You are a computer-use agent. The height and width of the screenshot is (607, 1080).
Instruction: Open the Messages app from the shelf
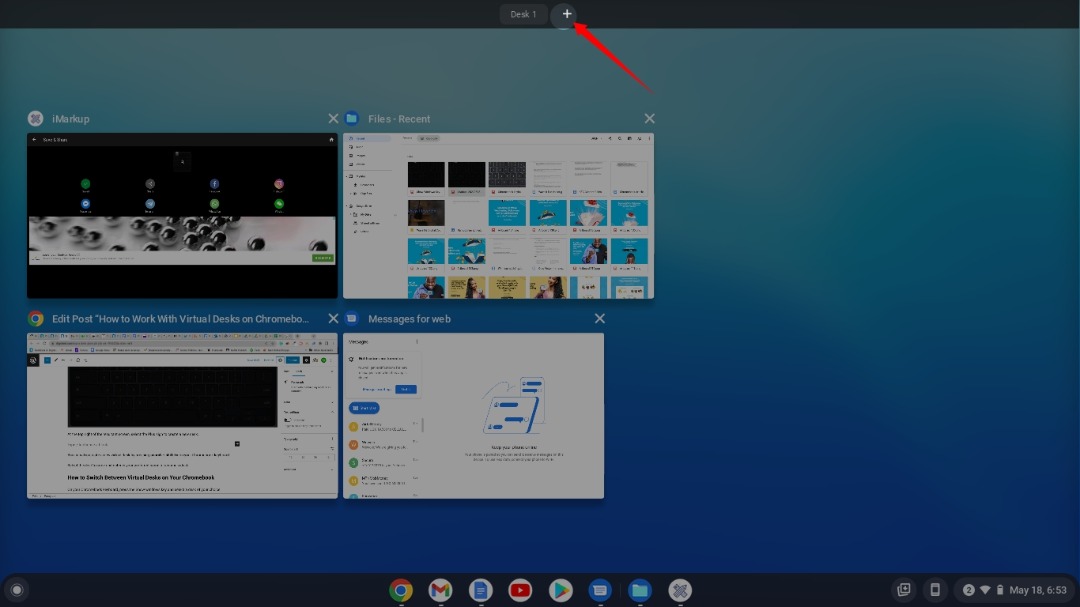point(600,590)
